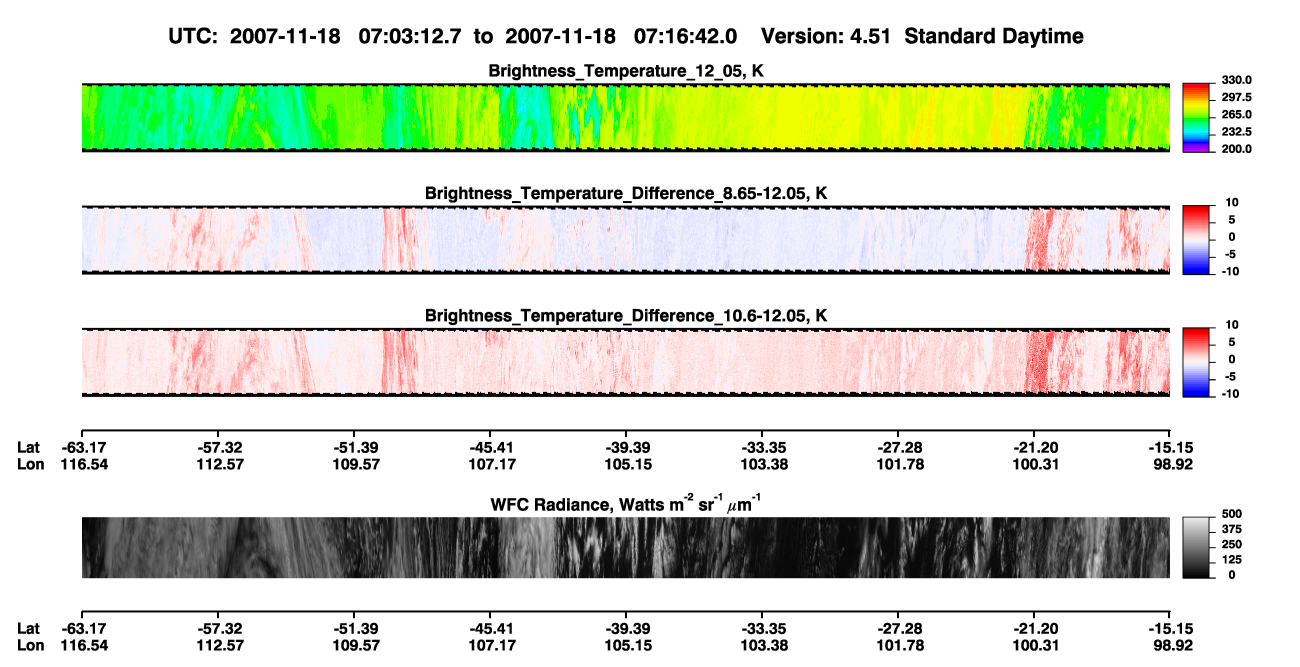
Task: Click the 8.65-12.05 temperature difference image strip
Action: pos(625,239)
